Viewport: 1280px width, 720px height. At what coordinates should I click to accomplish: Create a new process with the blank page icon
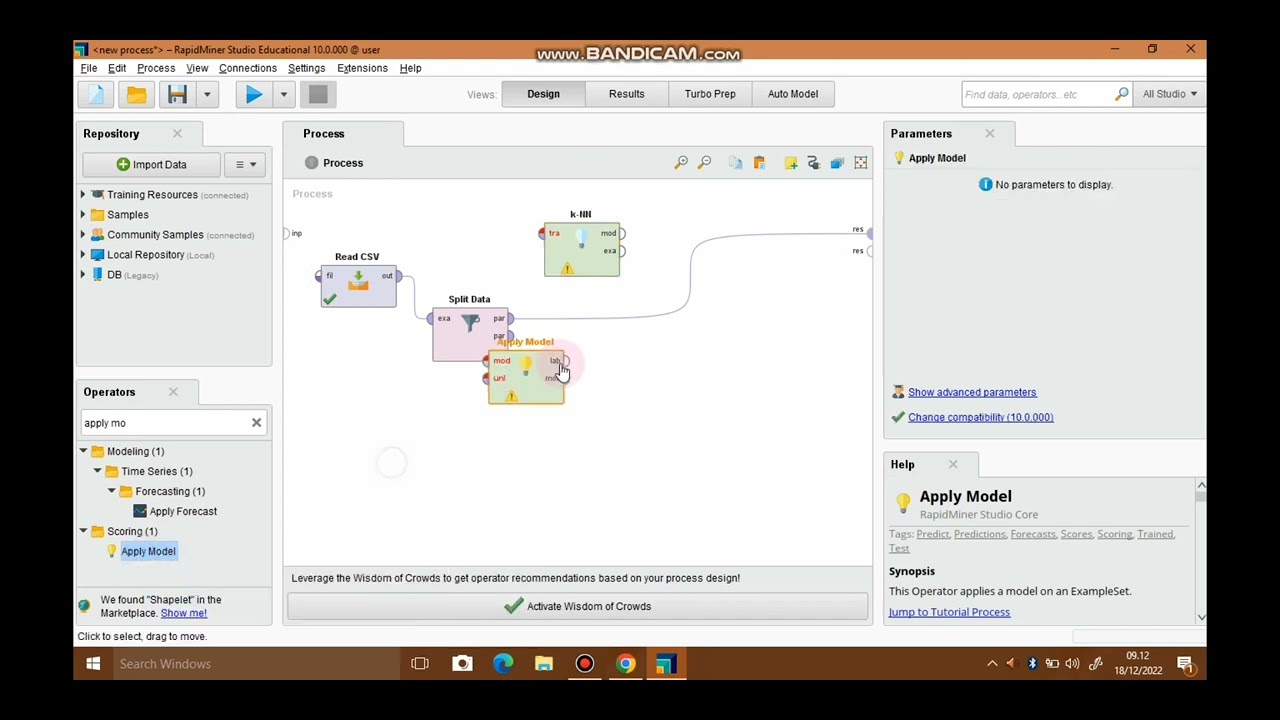(96, 94)
